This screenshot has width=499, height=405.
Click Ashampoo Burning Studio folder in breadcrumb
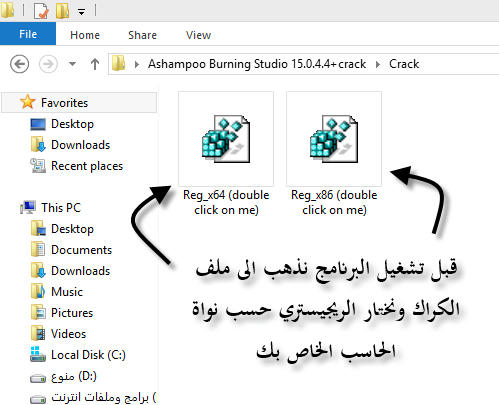[x=257, y=64]
